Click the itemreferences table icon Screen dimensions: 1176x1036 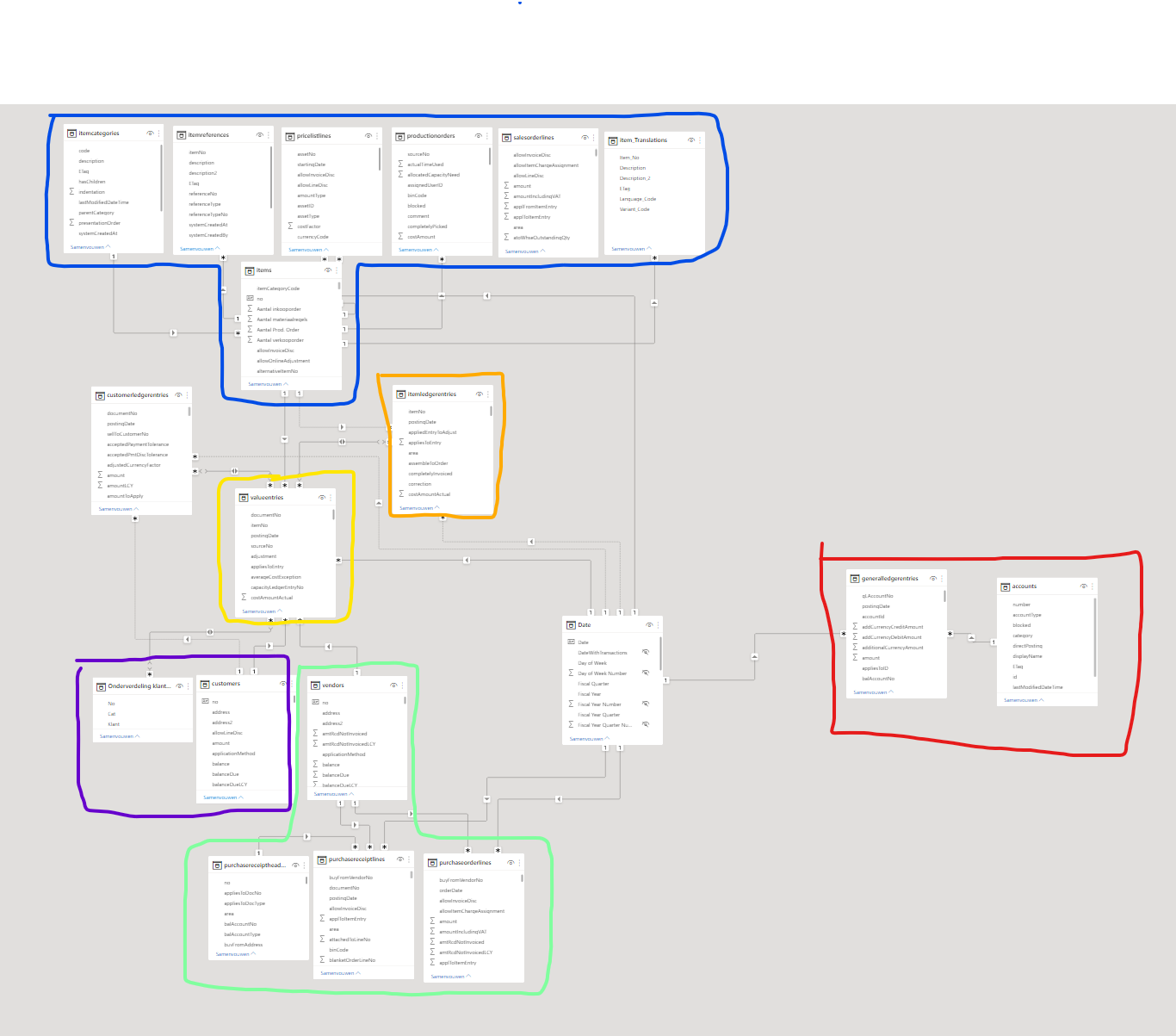coord(182,135)
